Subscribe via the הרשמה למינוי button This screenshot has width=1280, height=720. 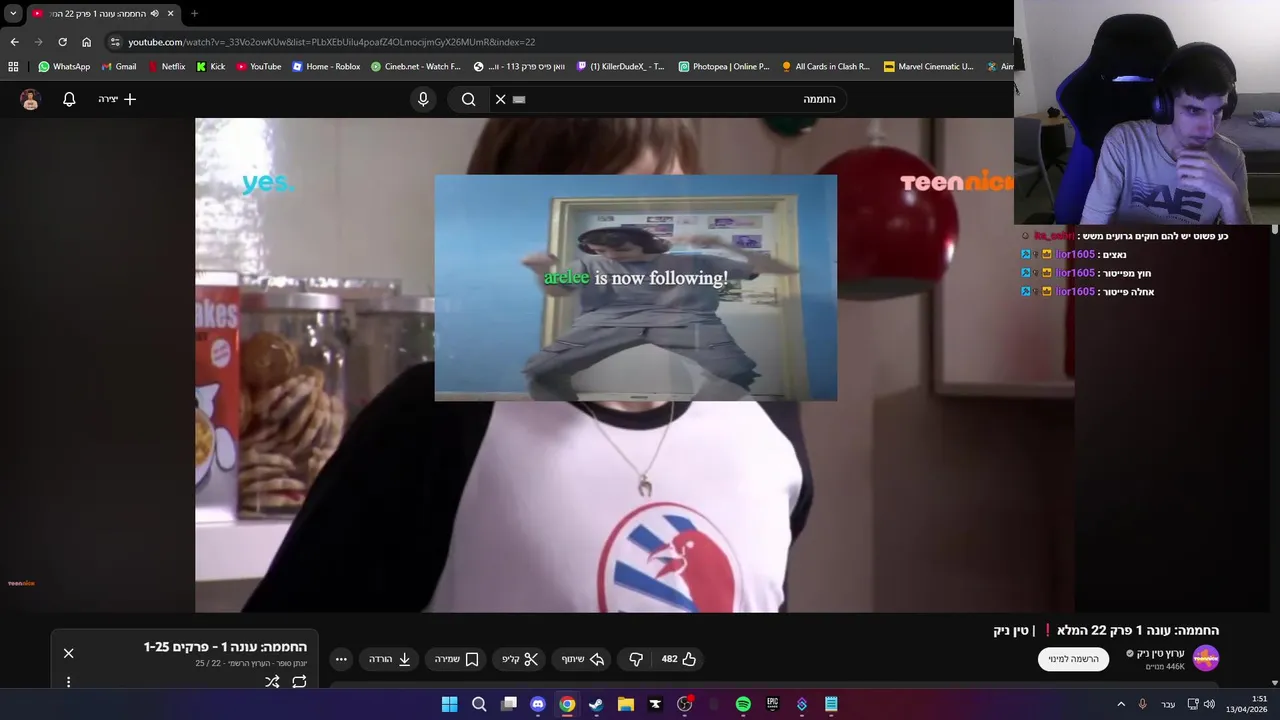click(x=1073, y=659)
